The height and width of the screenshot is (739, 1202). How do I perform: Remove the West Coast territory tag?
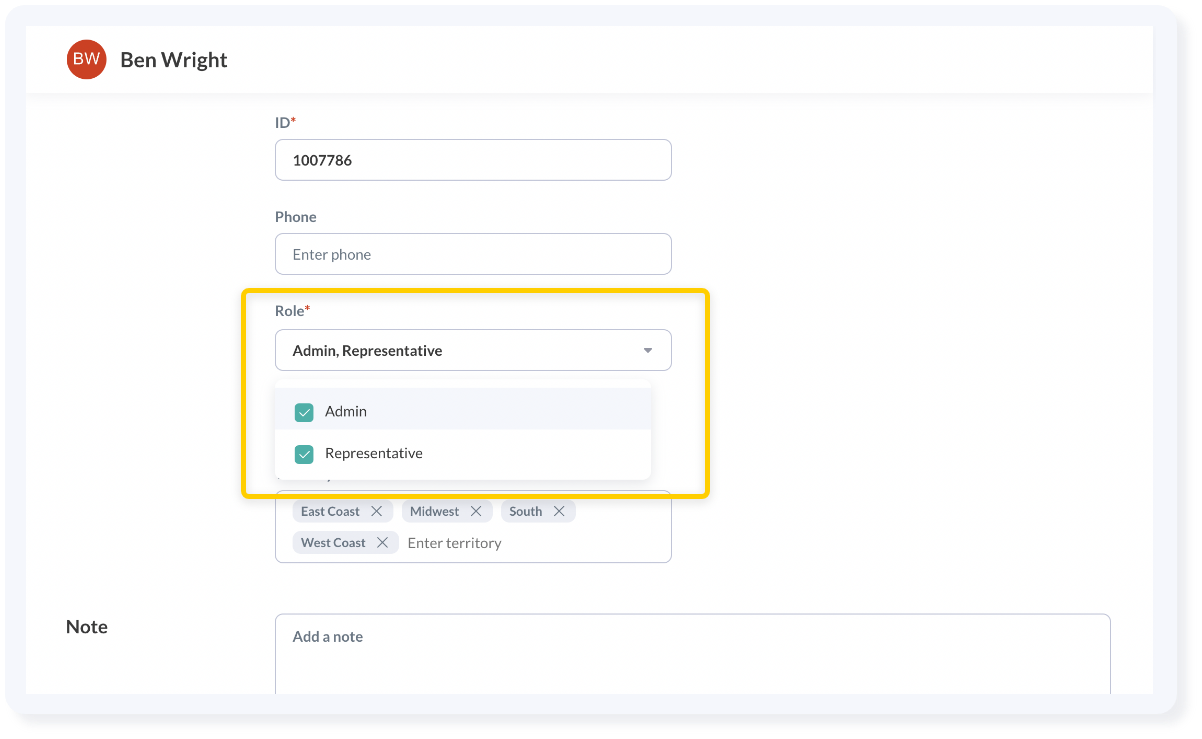(x=384, y=543)
